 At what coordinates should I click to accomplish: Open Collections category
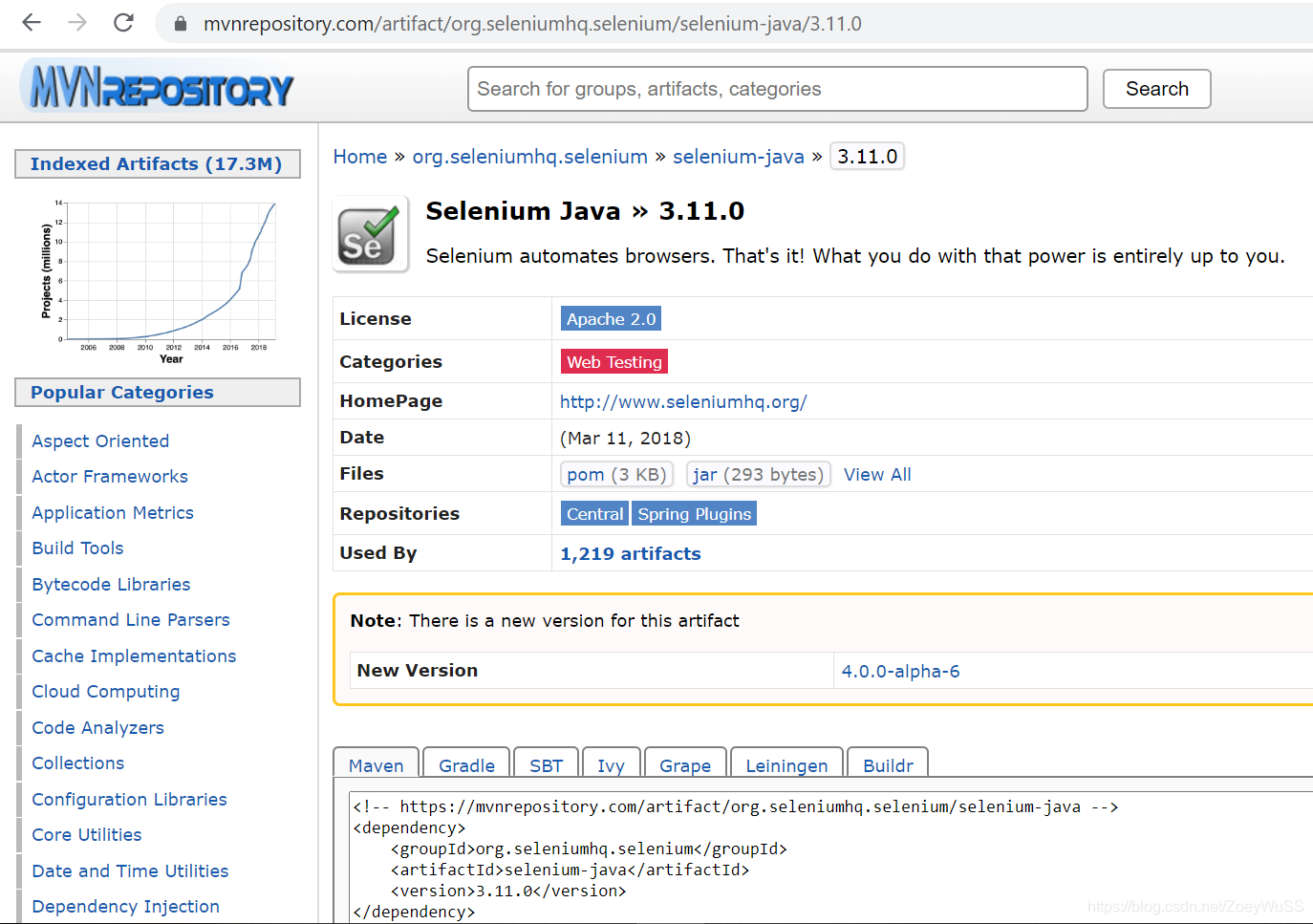[x=78, y=763]
